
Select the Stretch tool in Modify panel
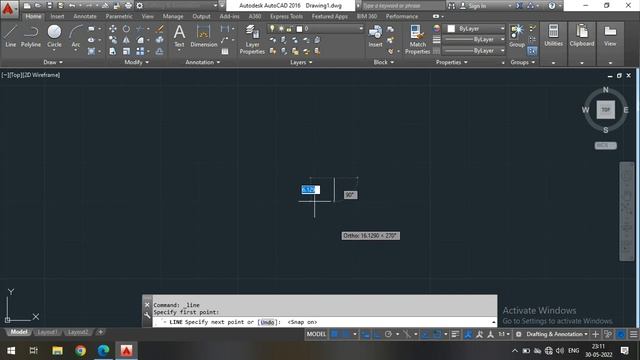coord(113,51)
